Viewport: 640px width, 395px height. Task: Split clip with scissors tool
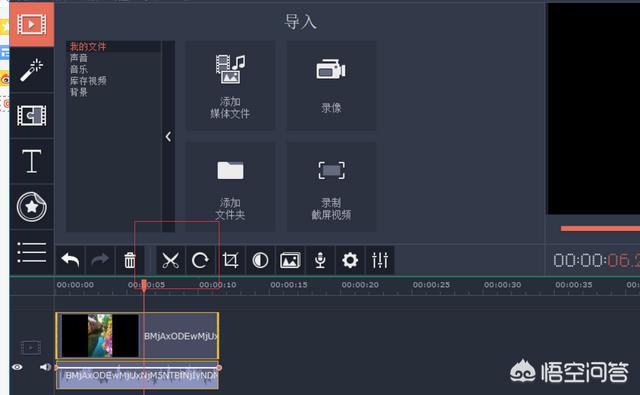(x=171, y=260)
